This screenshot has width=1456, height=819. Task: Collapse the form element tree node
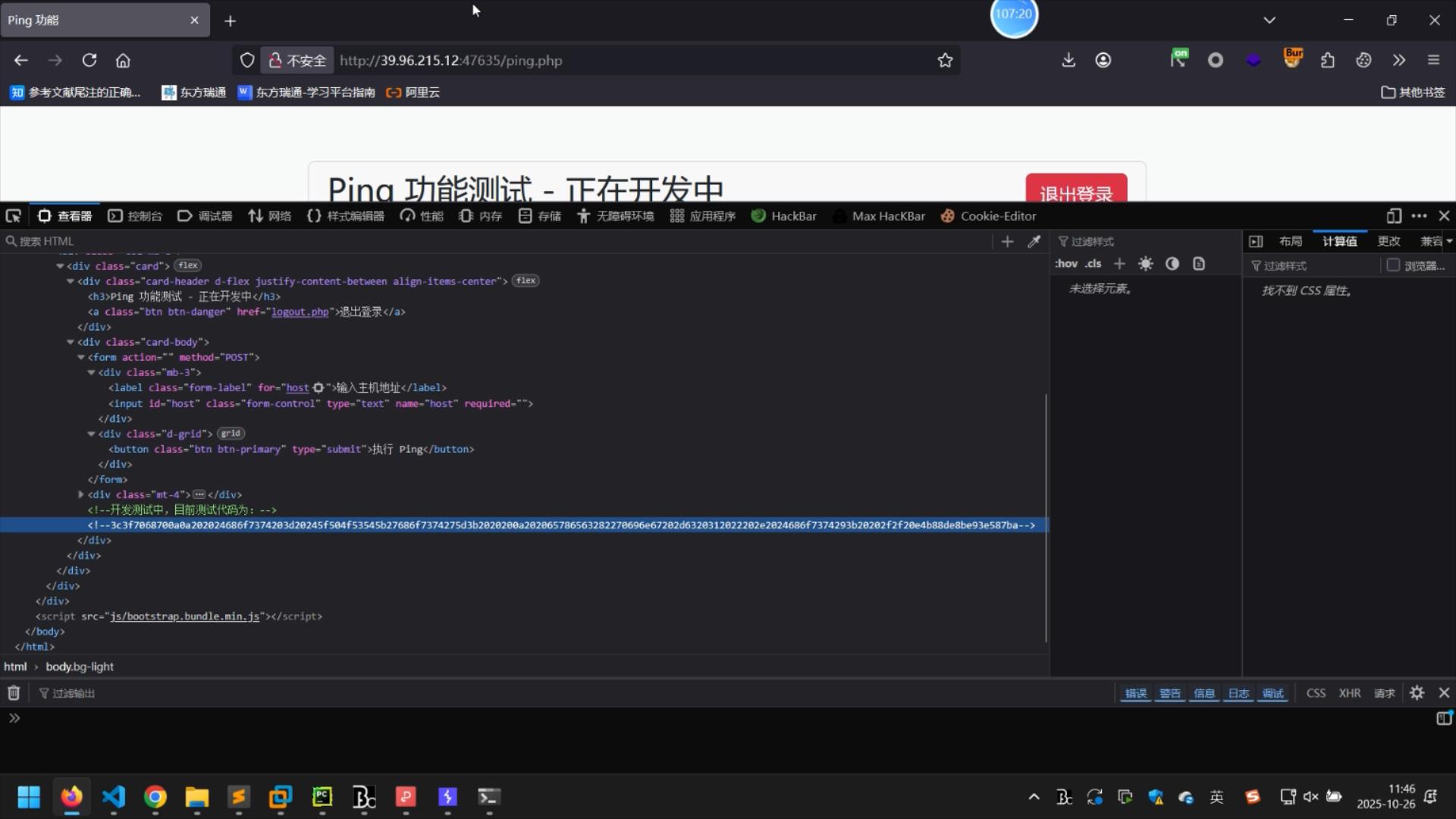tap(81, 357)
